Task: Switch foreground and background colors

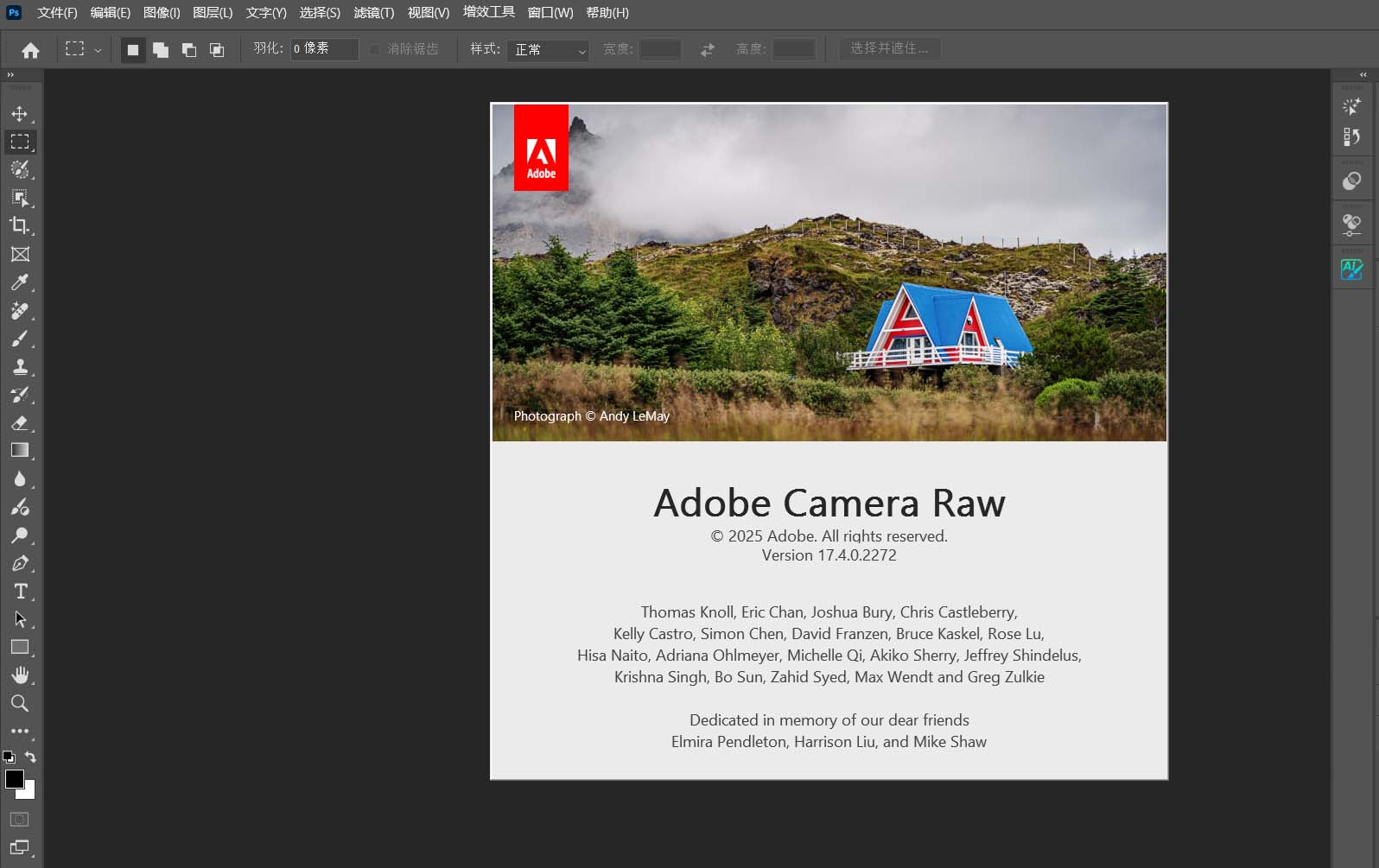Action: (31, 757)
